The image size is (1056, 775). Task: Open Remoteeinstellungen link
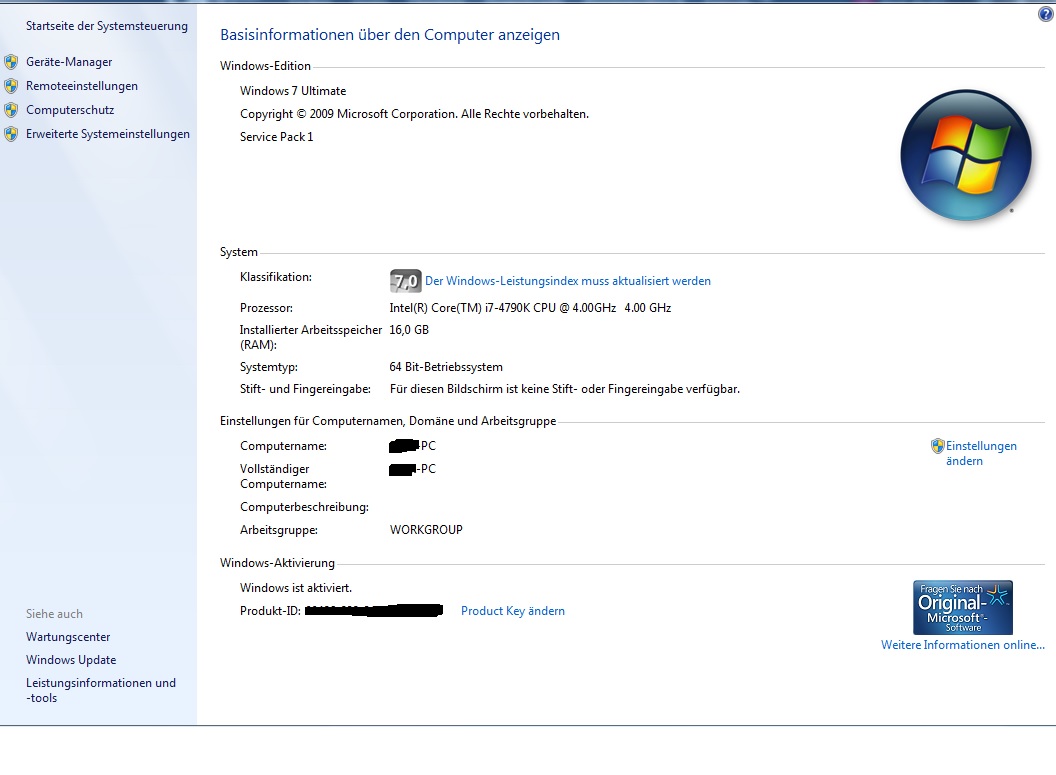(81, 86)
